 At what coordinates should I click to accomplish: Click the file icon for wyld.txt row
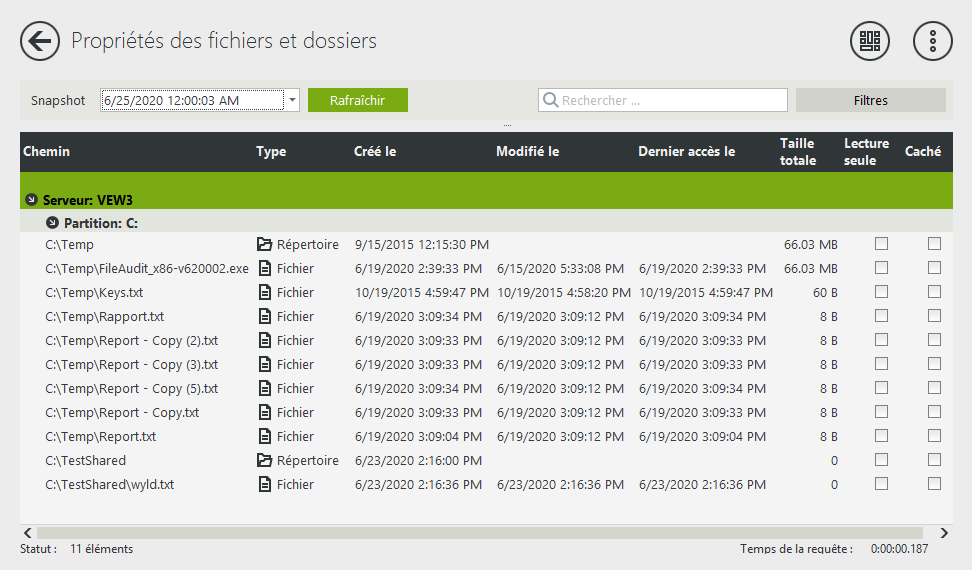pos(264,484)
